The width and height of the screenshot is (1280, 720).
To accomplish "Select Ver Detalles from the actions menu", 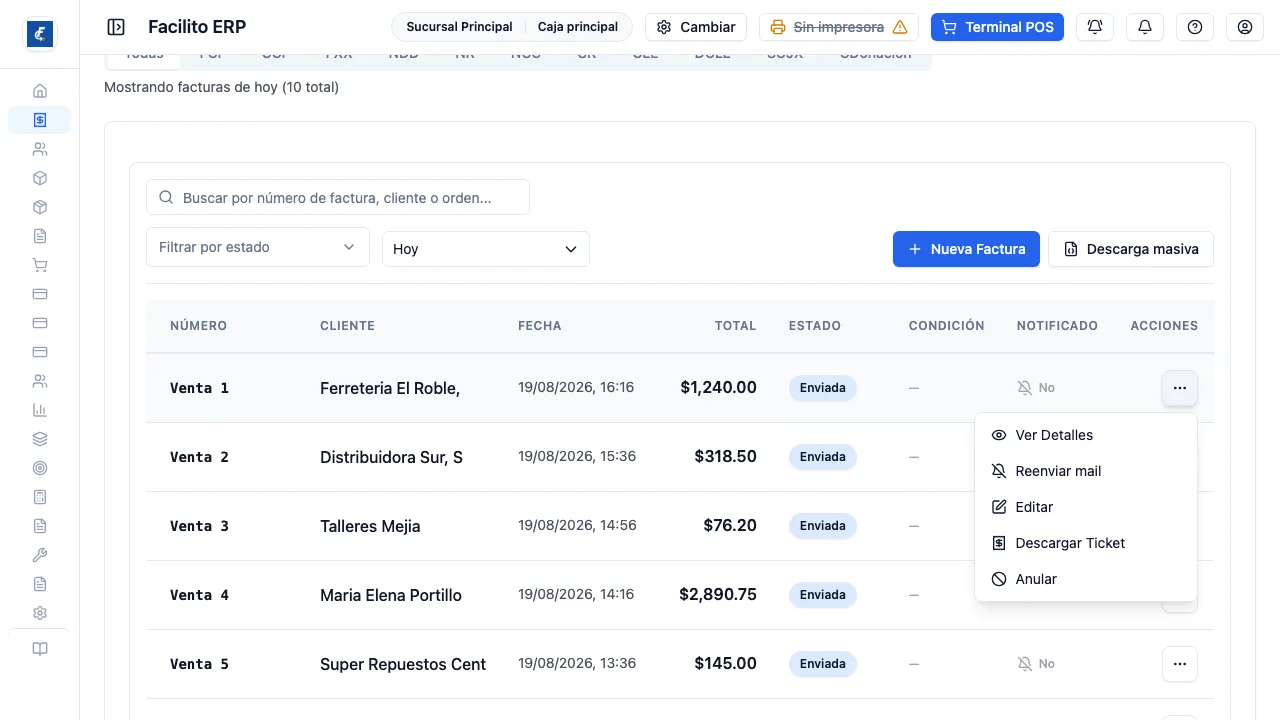I will (x=1085, y=435).
